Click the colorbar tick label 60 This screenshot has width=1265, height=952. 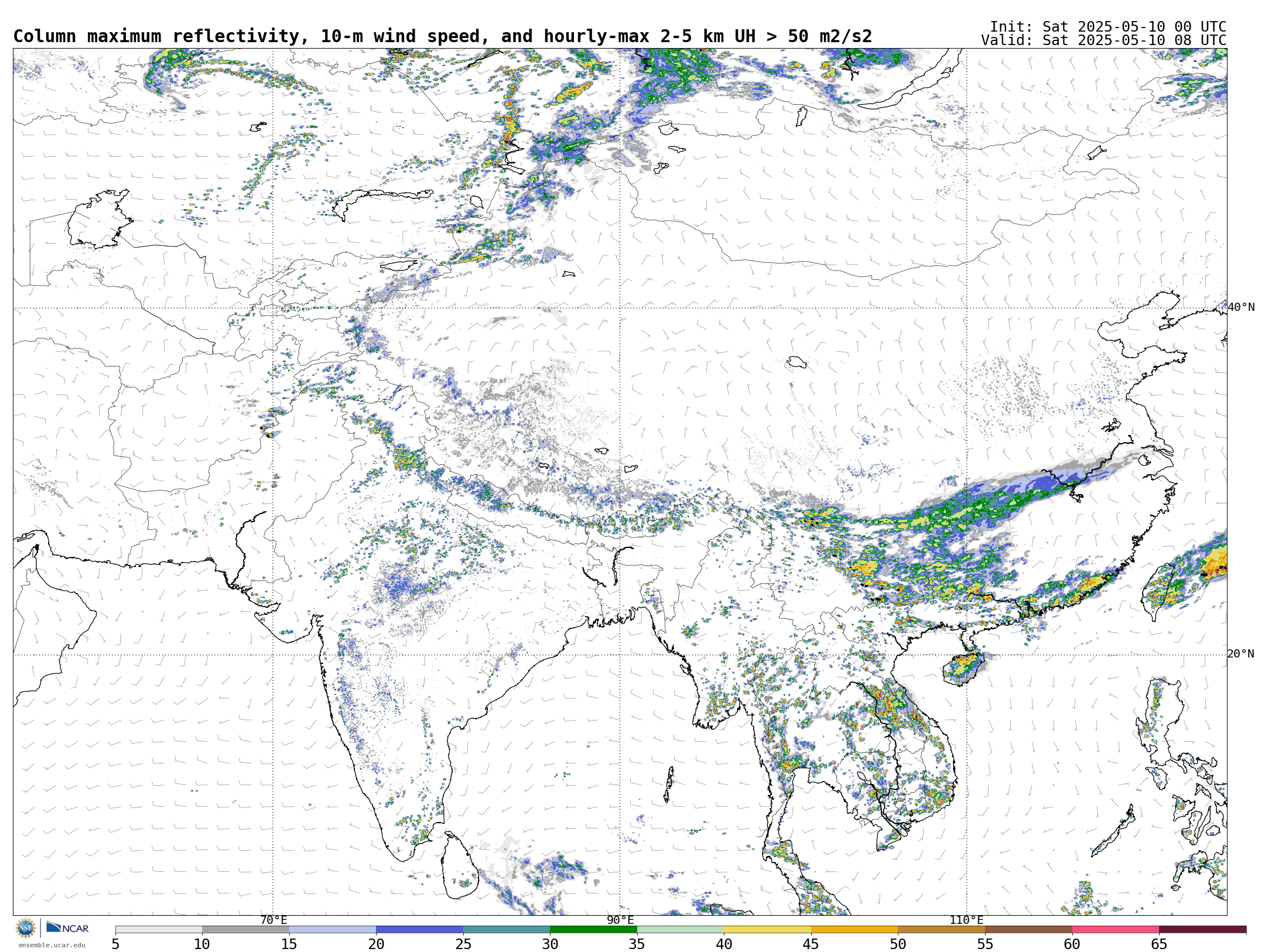(1072, 944)
